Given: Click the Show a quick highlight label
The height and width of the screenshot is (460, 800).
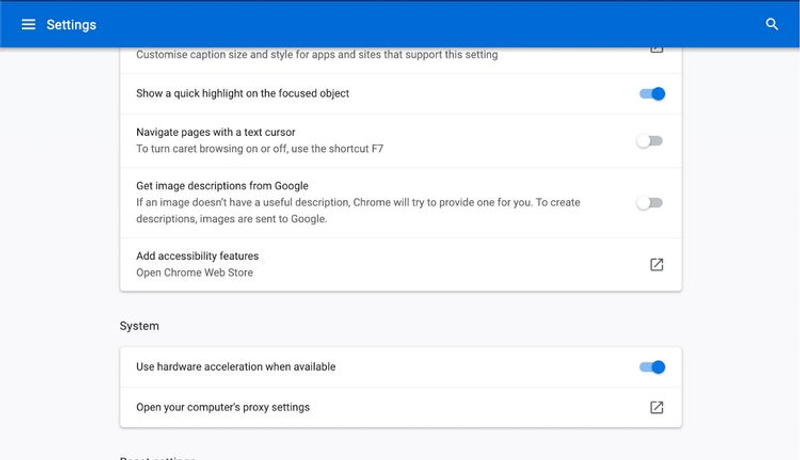Looking at the screenshot, I should 243,93.
